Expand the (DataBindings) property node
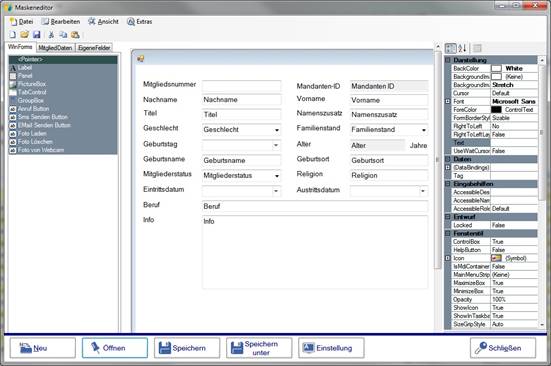The image size is (551, 366). click(448, 168)
